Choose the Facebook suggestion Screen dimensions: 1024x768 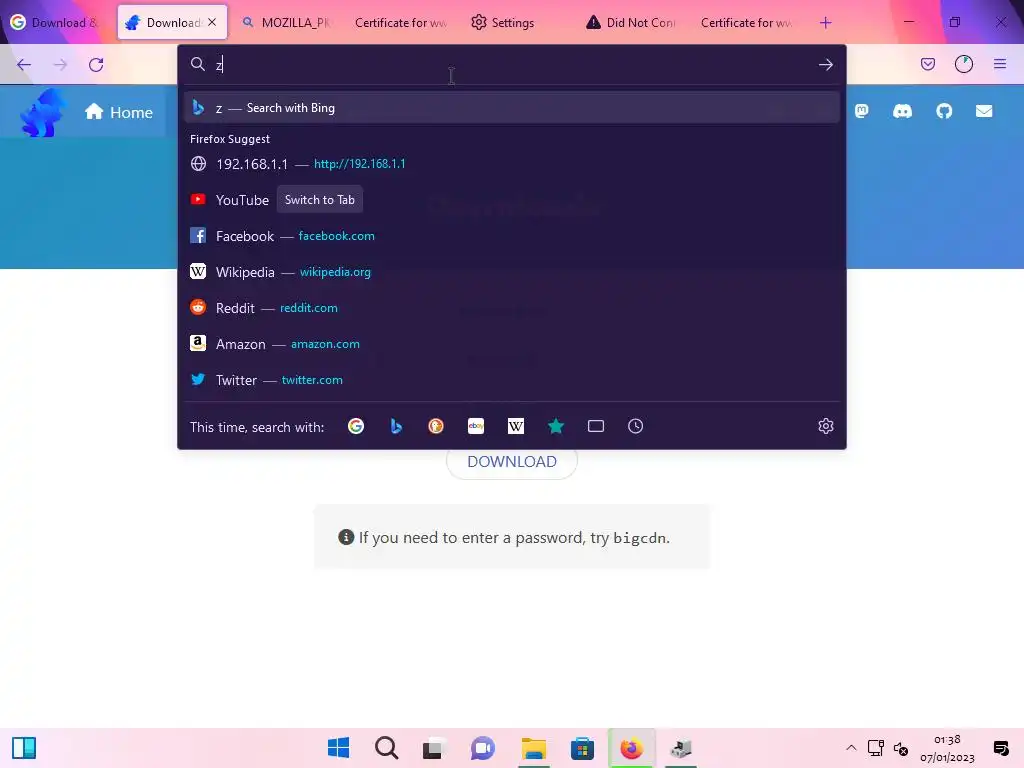(512, 236)
